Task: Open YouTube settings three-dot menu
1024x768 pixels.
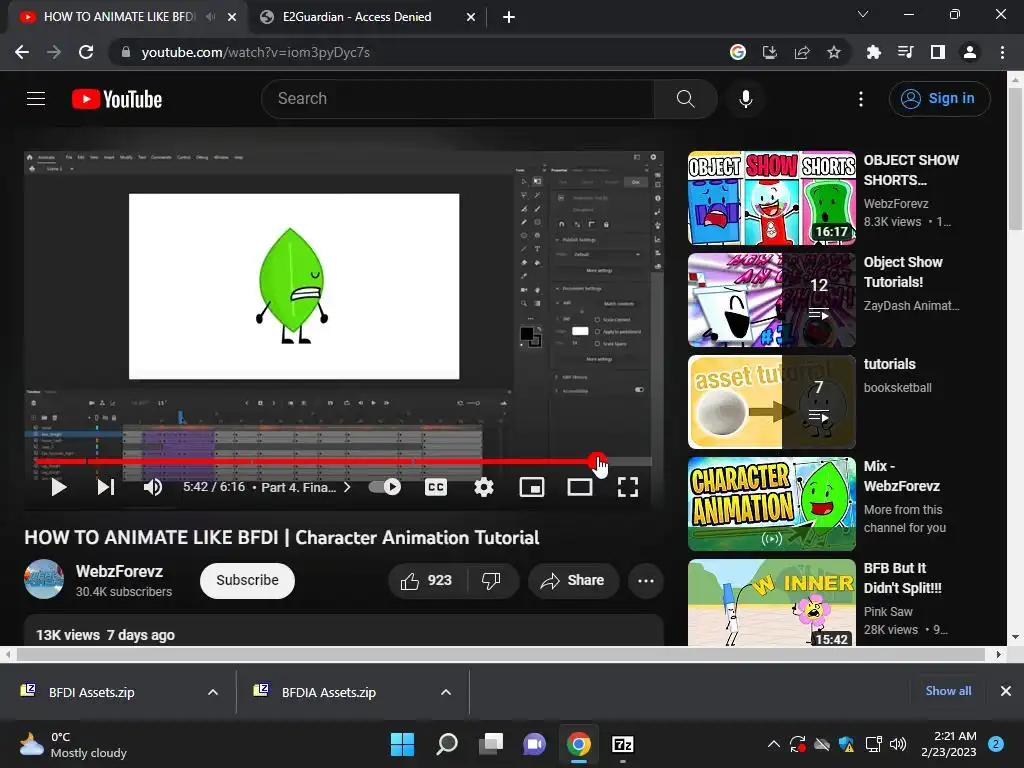Action: click(861, 99)
